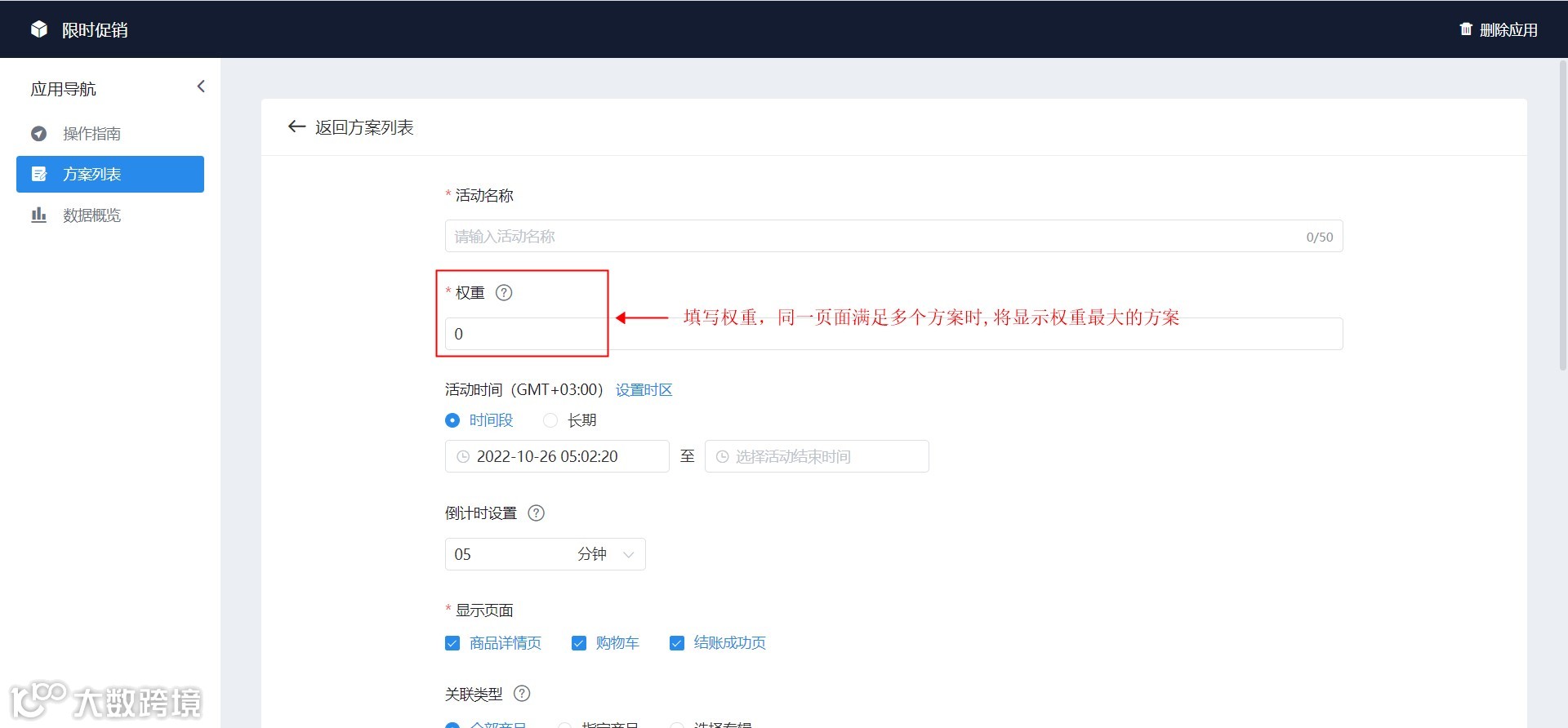Open the 分钟 unit dropdown
Screen dimensions: 1568x728
[606, 554]
